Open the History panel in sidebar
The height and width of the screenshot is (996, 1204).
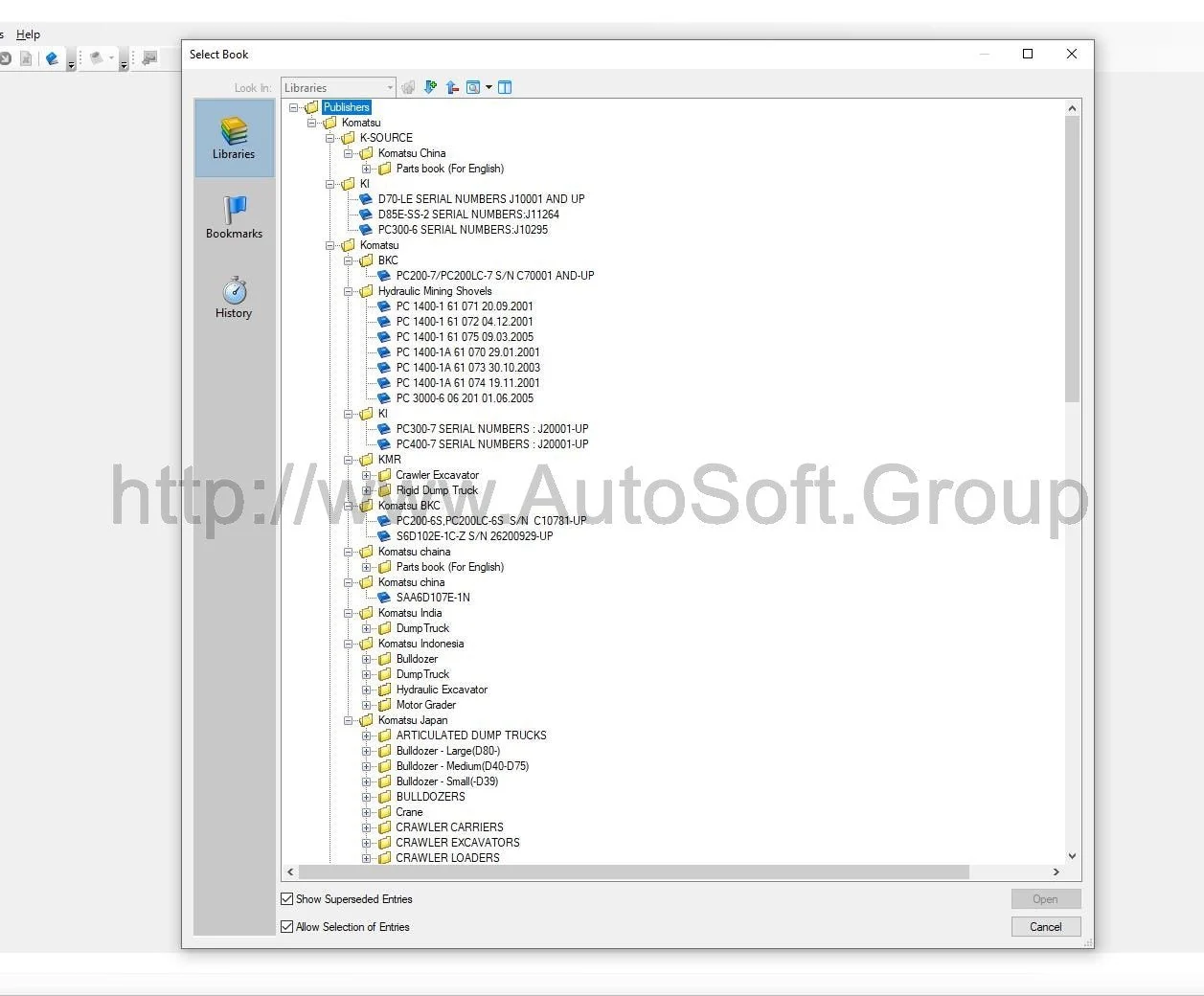pyautogui.click(x=234, y=297)
